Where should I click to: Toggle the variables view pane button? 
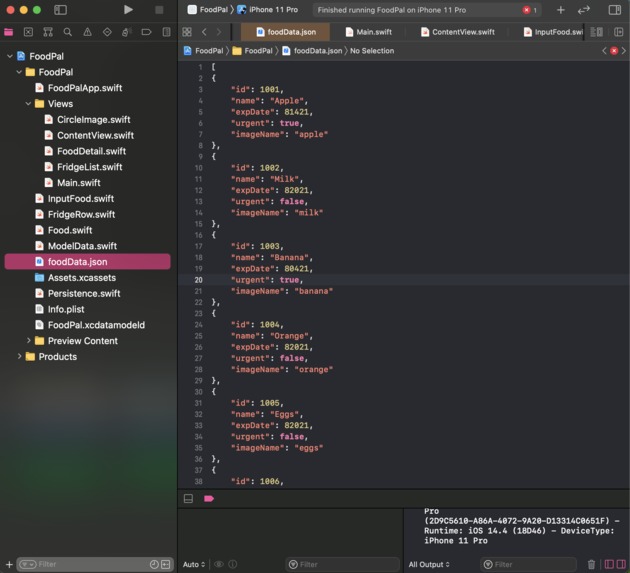coord(609,564)
